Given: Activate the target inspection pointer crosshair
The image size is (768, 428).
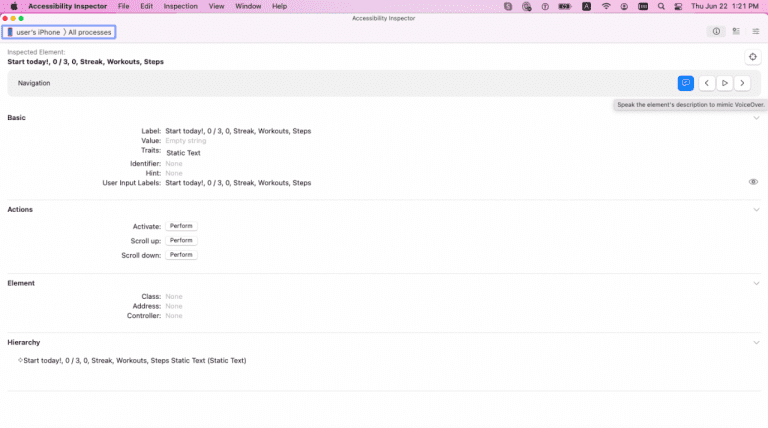Looking at the screenshot, I should coord(752,57).
